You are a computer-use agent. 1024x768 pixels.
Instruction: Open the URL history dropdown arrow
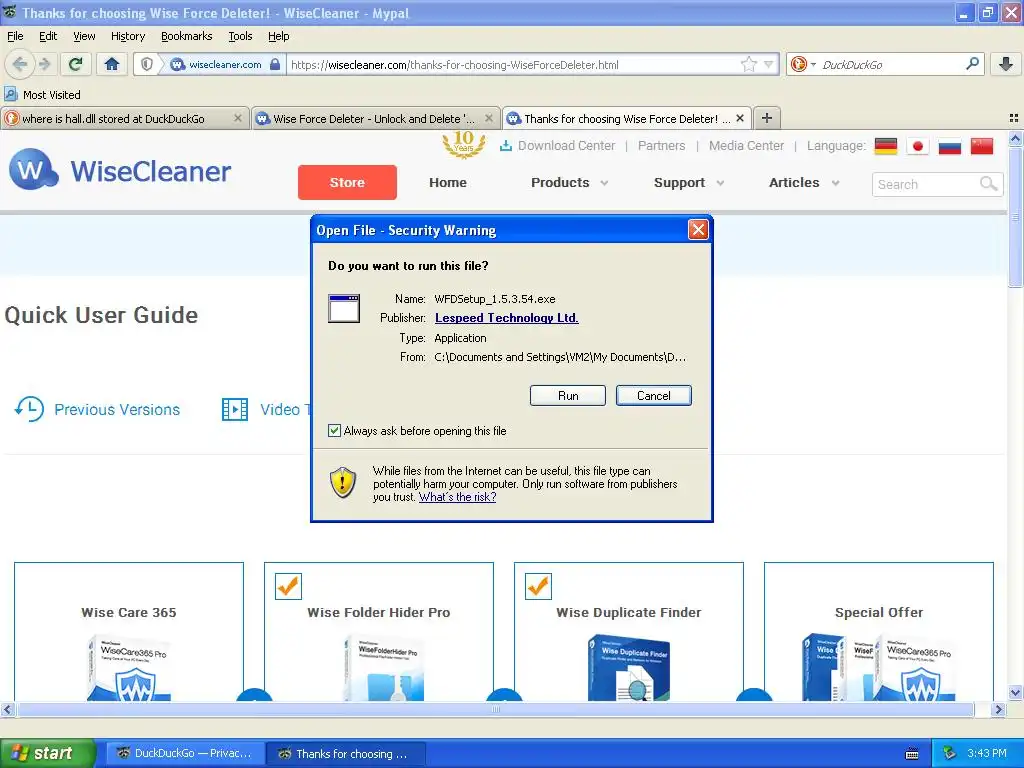point(769,64)
